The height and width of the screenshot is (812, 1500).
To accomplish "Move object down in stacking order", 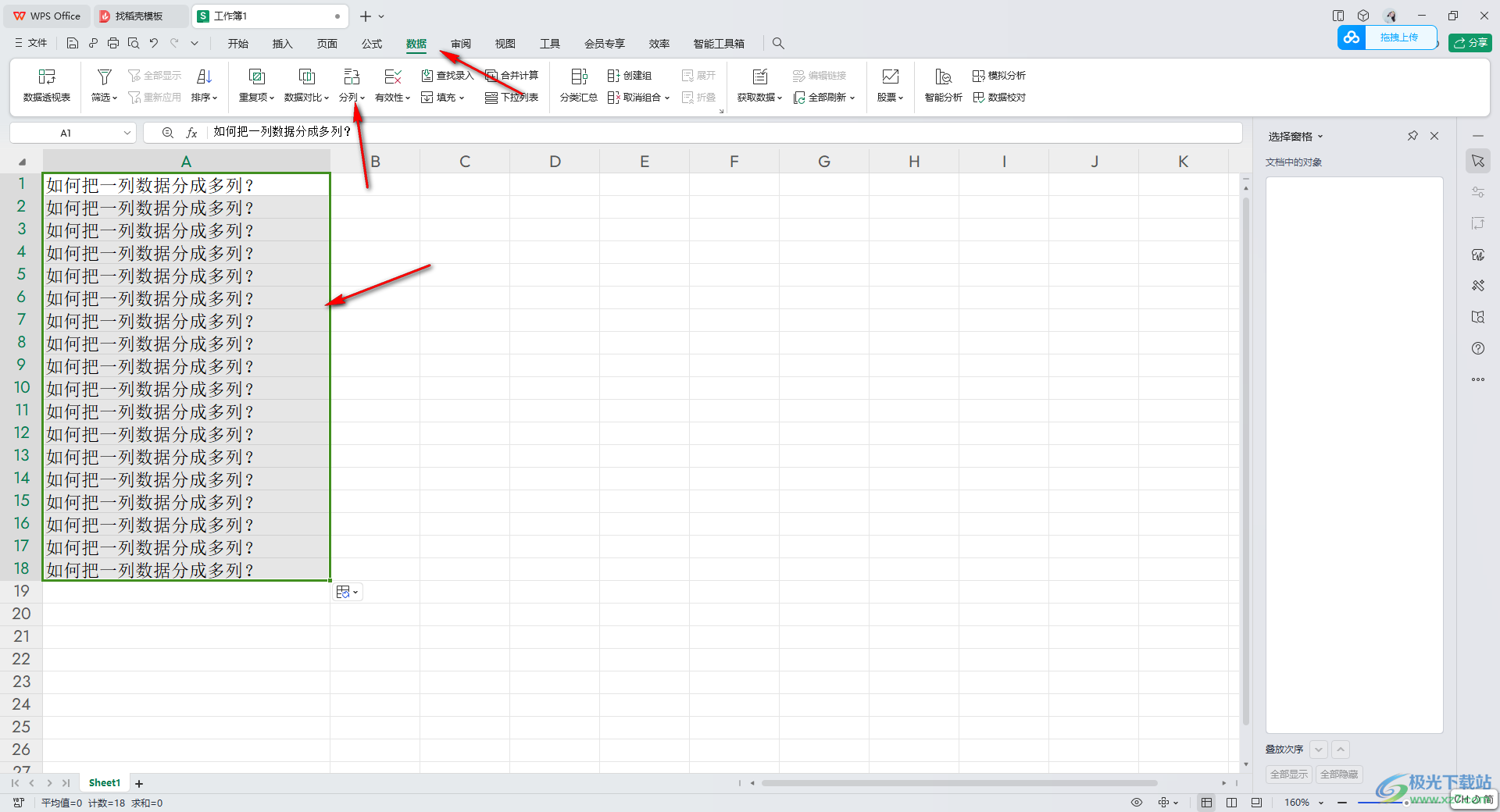I will click(x=1319, y=750).
